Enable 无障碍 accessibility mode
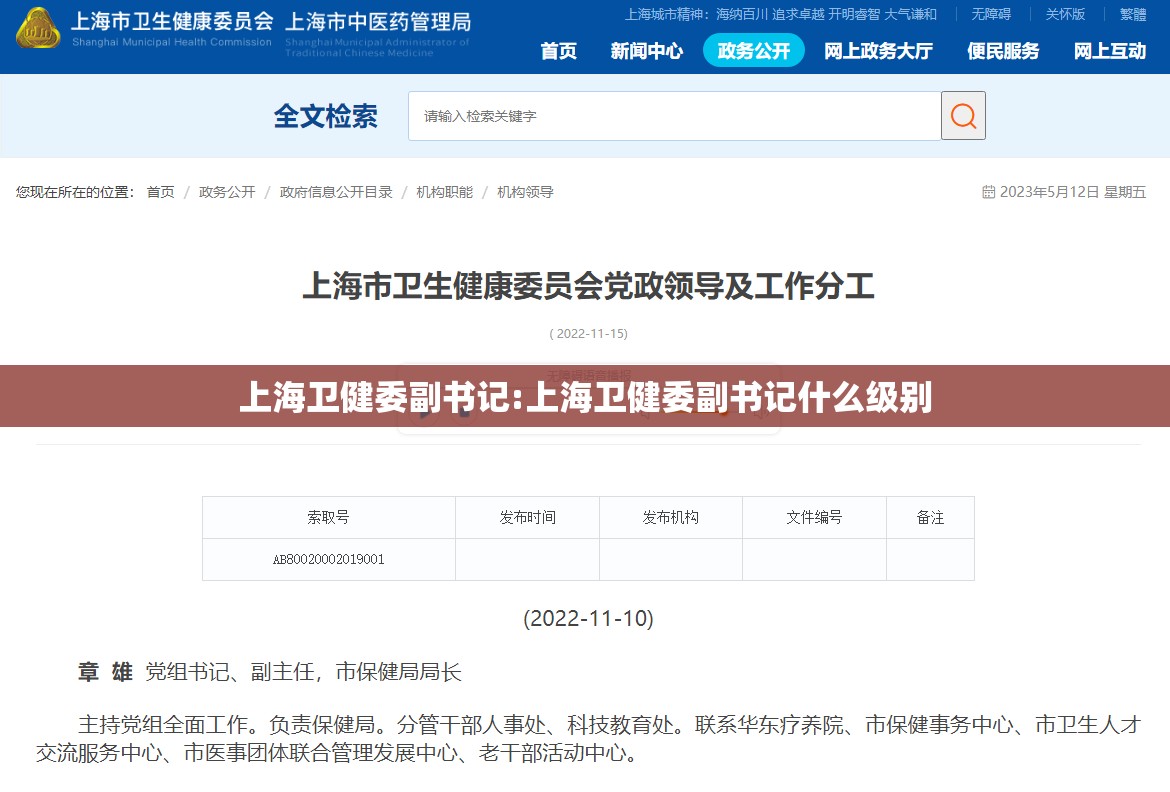 click(x=991, y=14)
